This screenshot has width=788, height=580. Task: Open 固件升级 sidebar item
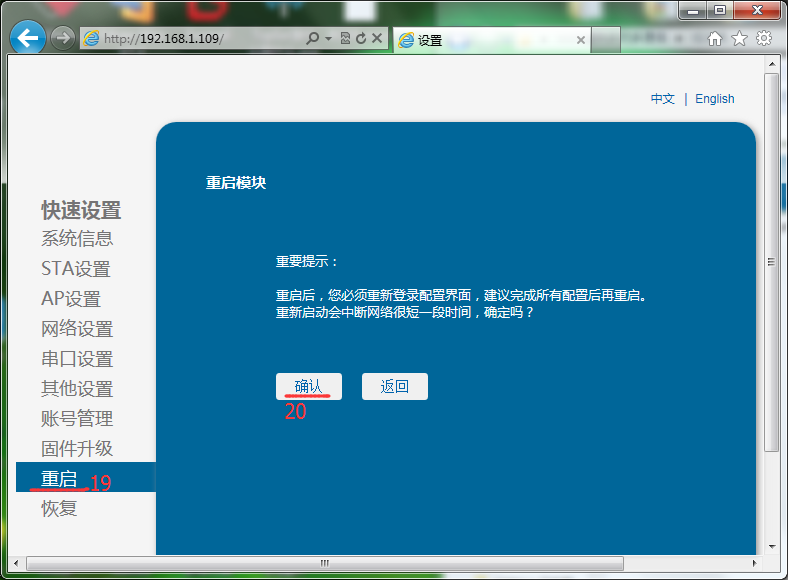click(77, 449)
